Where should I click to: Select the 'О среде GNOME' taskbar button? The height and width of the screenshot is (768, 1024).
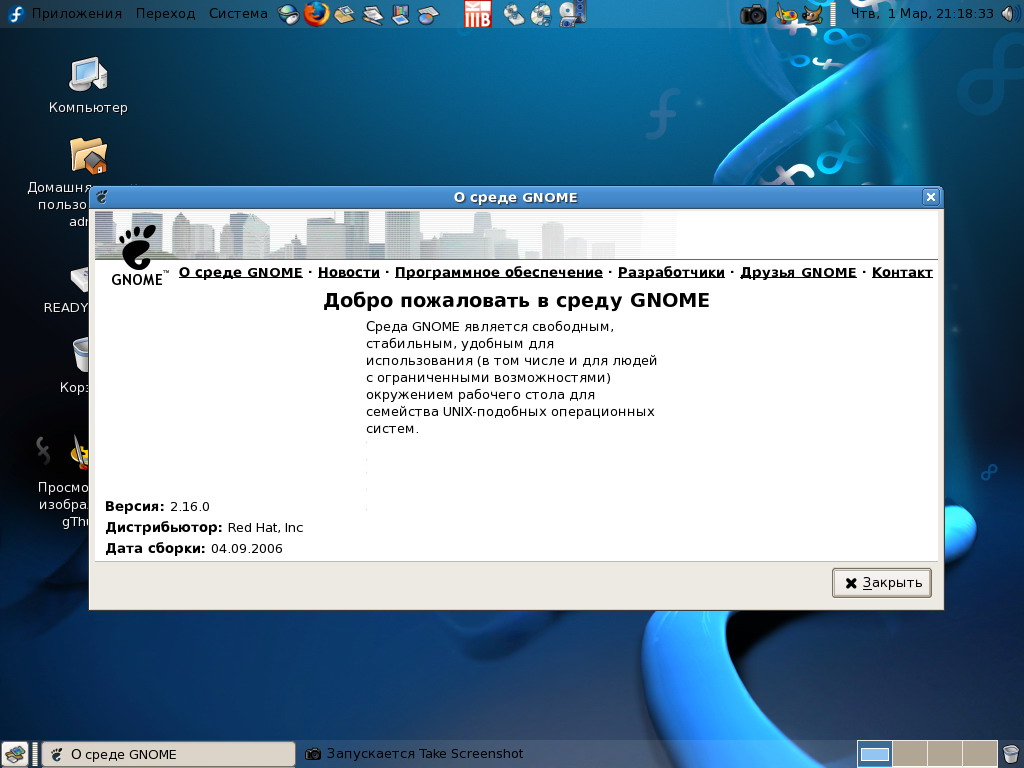pyautogui.click(x=168, y=754)
